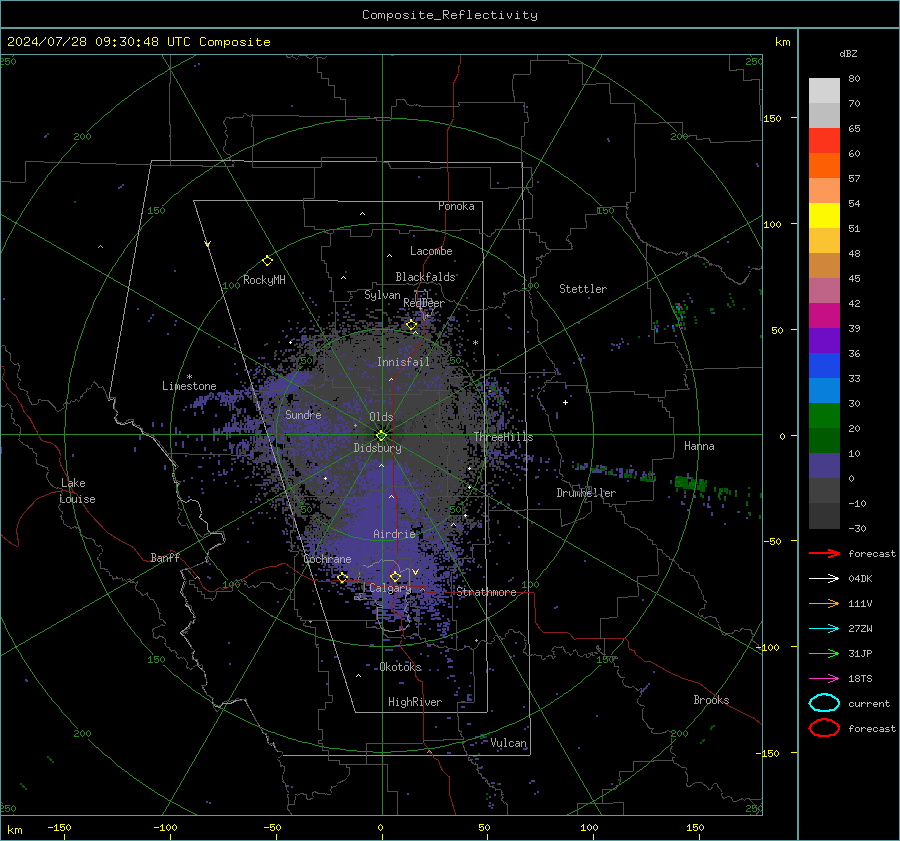Click the cyan current ellipse symbol
Screen dimensions: 900x841
[824, 703]
